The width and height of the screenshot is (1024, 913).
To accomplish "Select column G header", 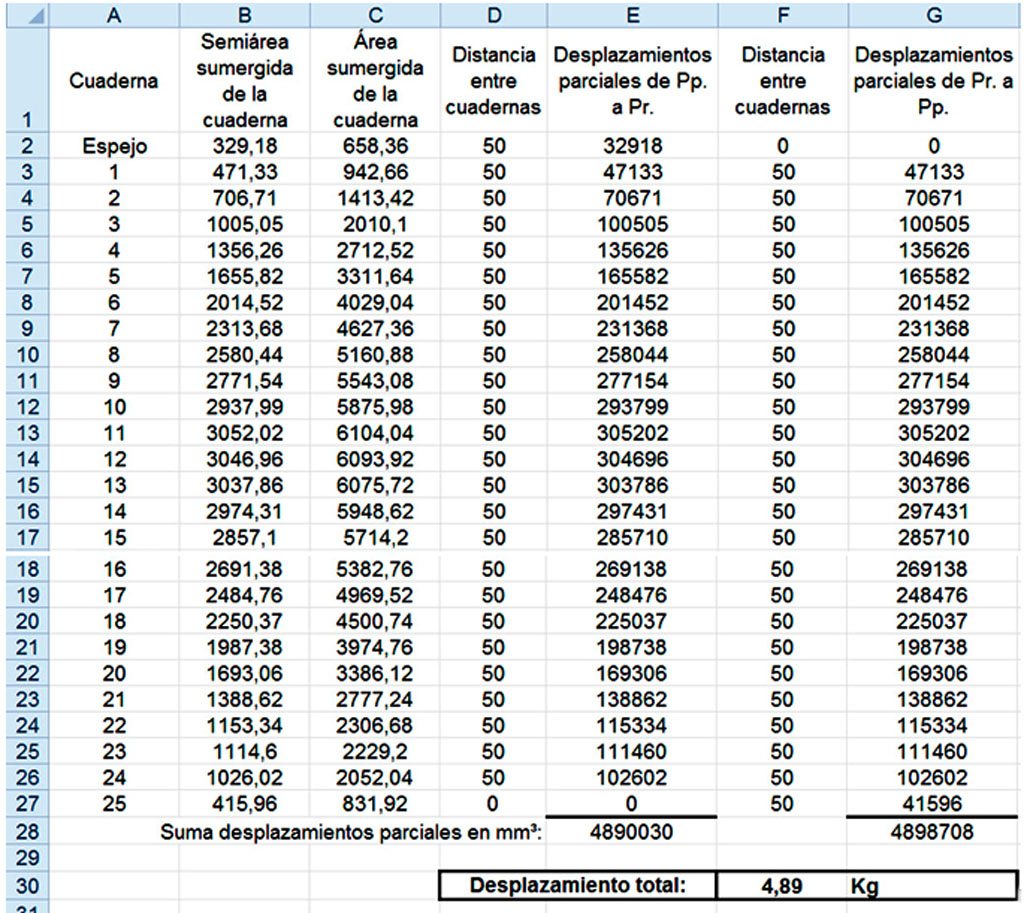I will pyautogui.click(x=933, y=15).
